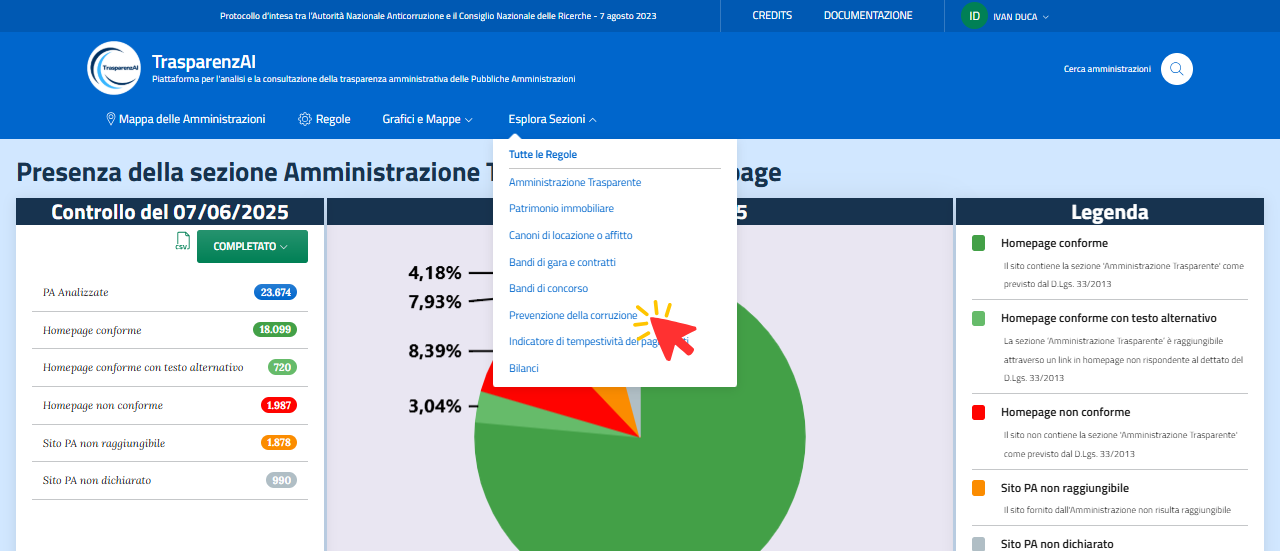The width and height of the screenshot is (1280, 551).
Task: Choose Patrimonio immobiliare
Action: [561, 208]
